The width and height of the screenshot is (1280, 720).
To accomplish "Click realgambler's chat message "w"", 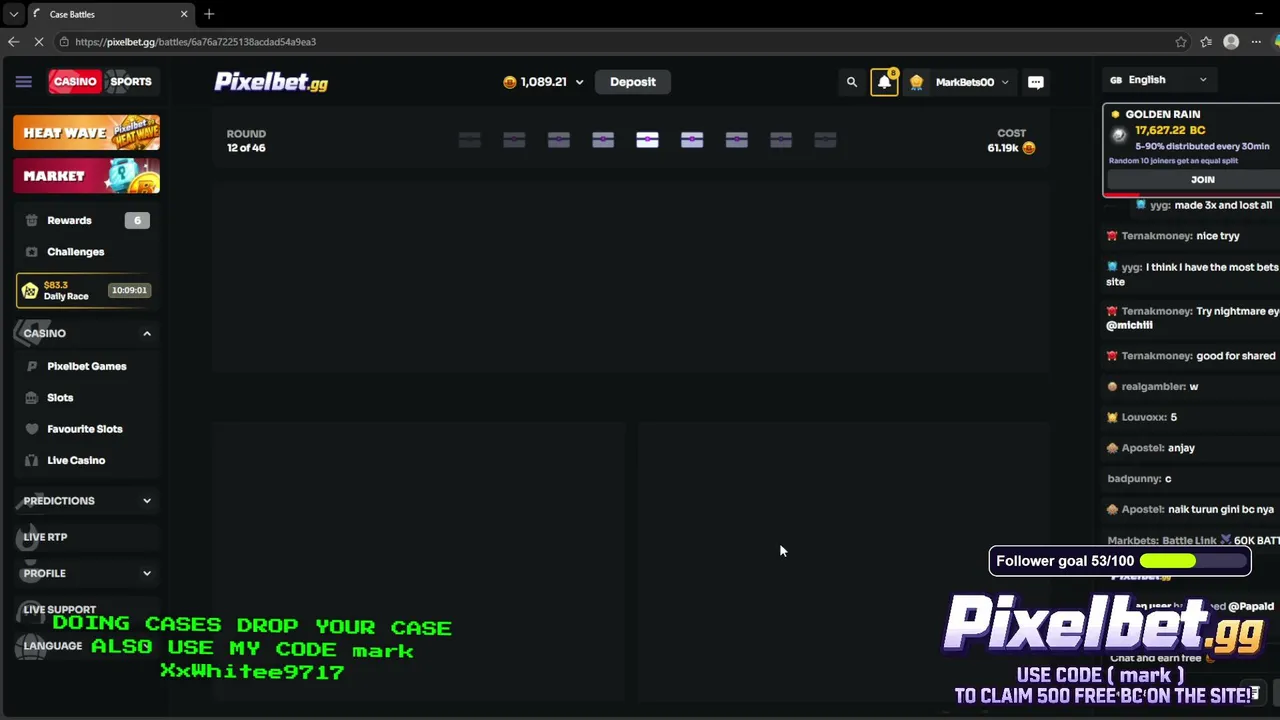I will click(x=1152, y=386).
